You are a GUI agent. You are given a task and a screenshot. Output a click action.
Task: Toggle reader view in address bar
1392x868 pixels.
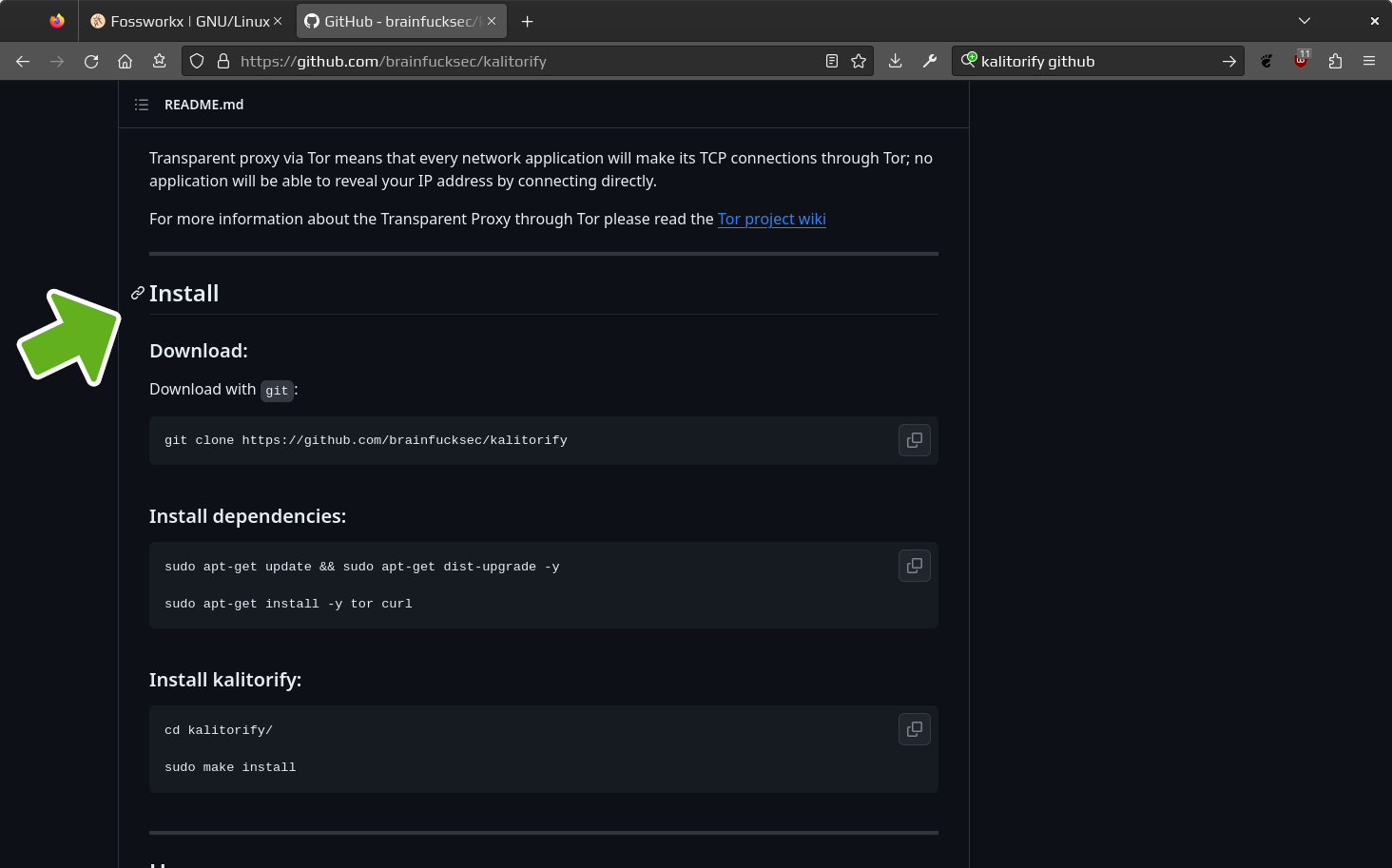(832, 61)
